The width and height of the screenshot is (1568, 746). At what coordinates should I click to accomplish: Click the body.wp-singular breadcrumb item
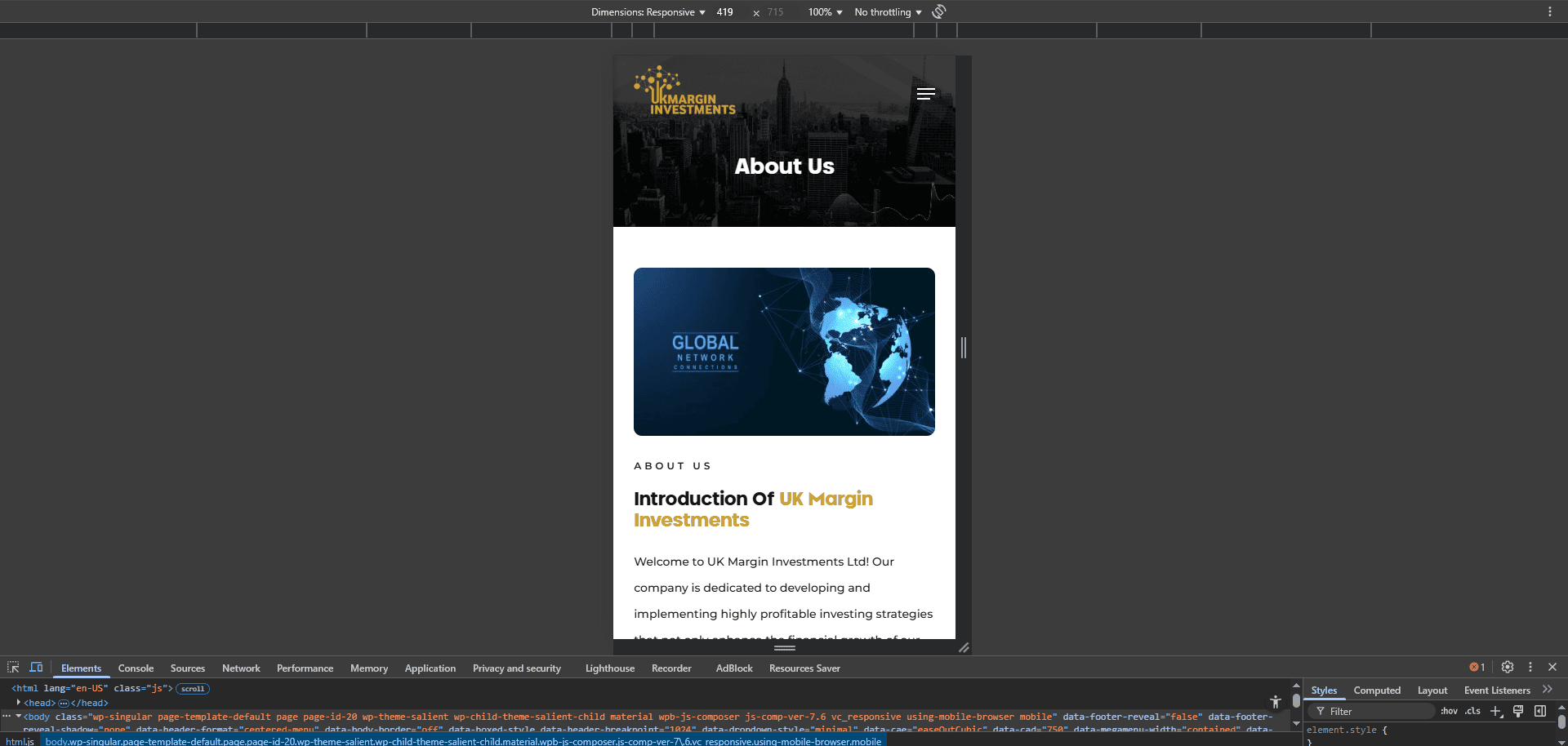point(463,741)
